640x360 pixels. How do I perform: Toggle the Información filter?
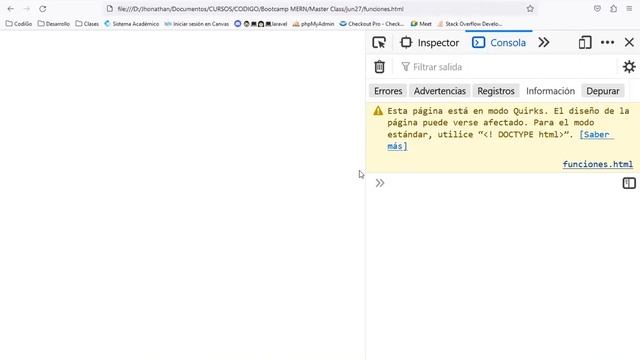pyautogui.click(x=550, y=91)
